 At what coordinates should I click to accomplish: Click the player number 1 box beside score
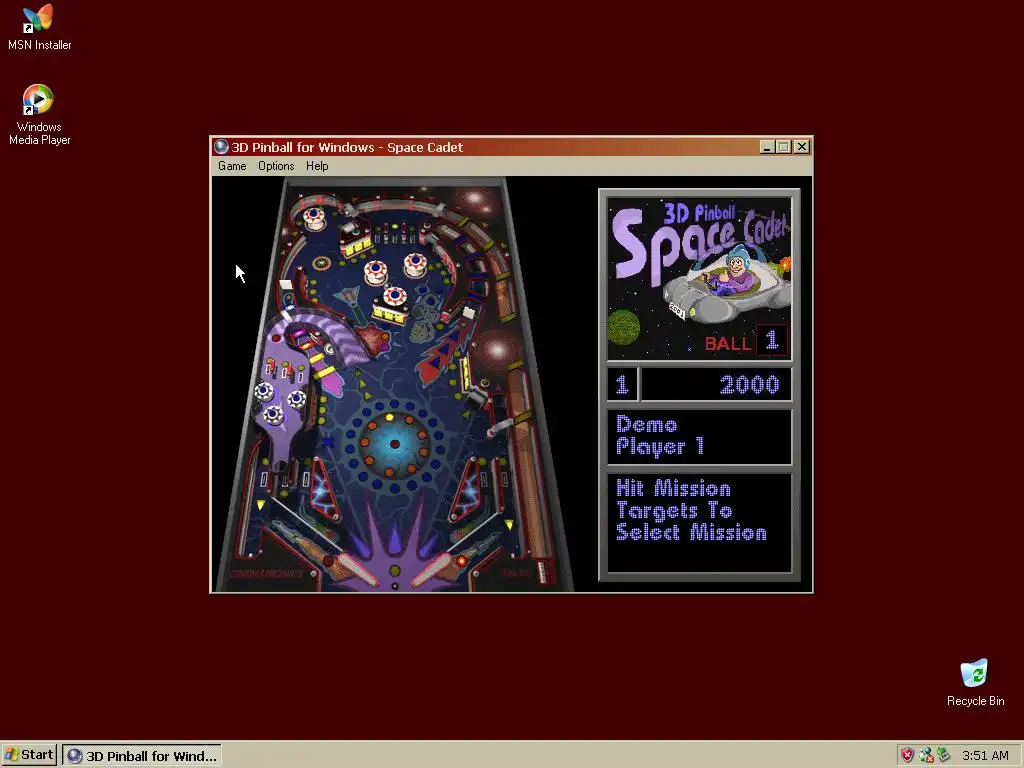coord(622,384)
